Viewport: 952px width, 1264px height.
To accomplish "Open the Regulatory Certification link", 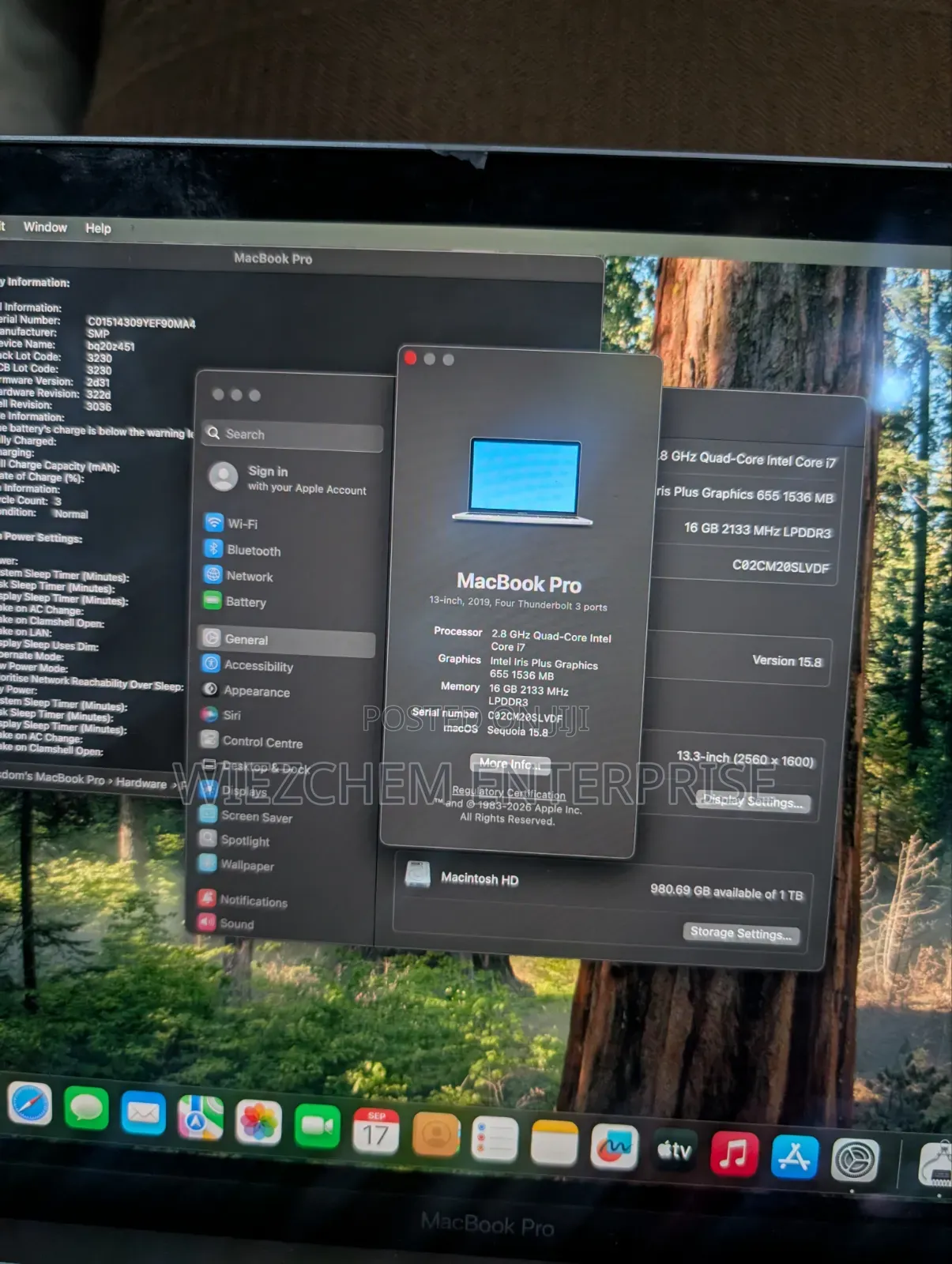I will click(x=509, y=792).
